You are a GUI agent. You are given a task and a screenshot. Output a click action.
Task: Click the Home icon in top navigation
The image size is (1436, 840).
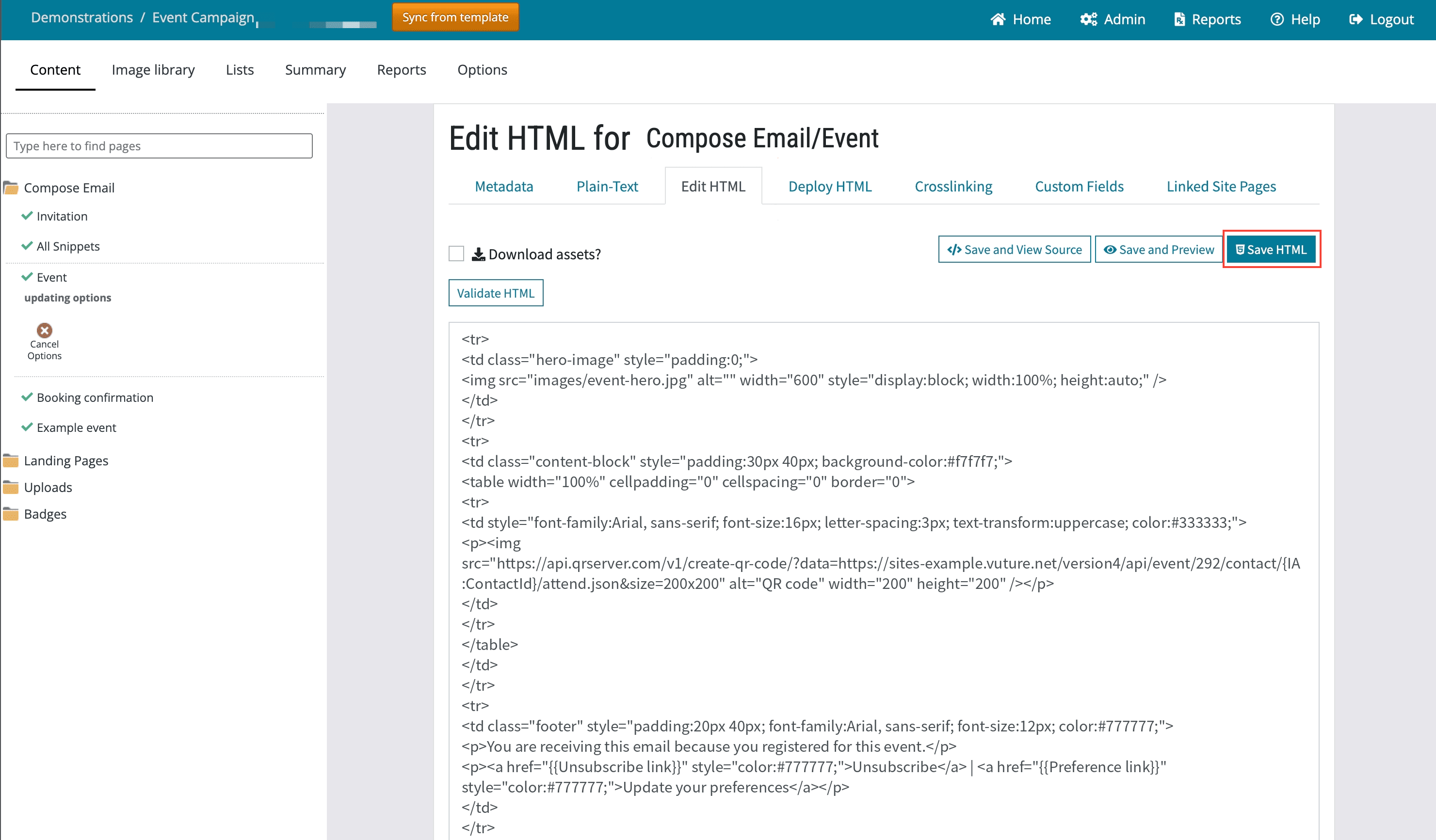tap(998, 19)
